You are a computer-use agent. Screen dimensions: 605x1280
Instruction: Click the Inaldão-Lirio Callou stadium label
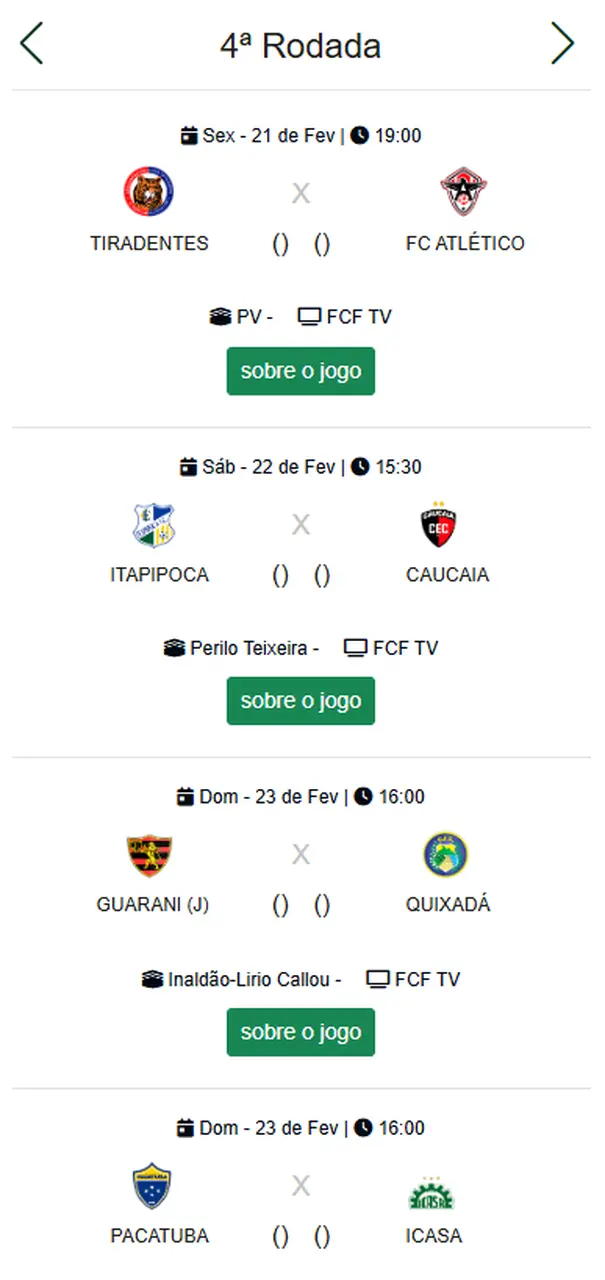pos(248,979)
